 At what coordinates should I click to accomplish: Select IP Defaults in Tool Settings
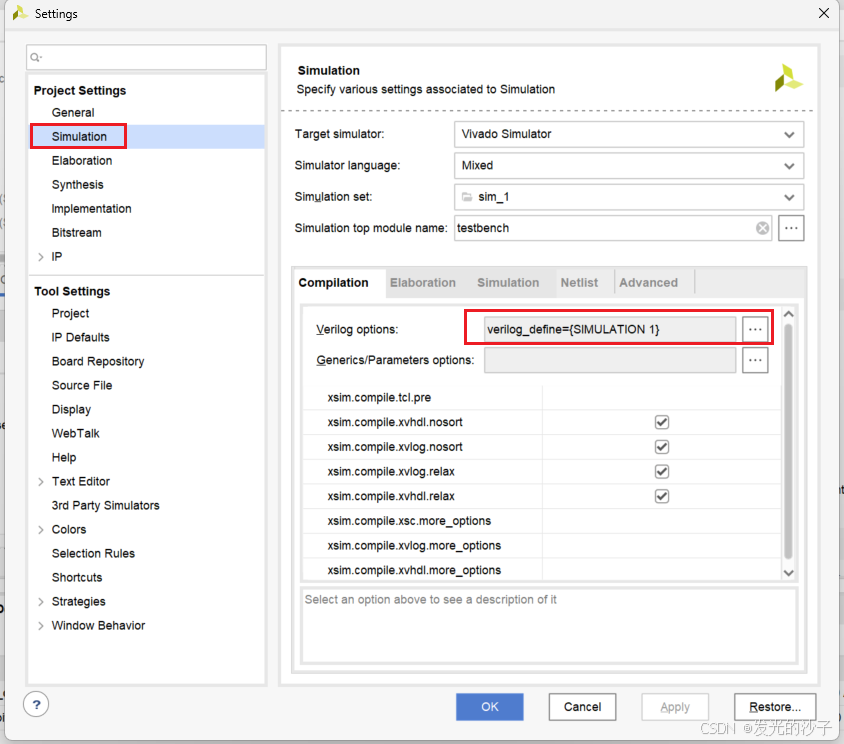[80, 338]
